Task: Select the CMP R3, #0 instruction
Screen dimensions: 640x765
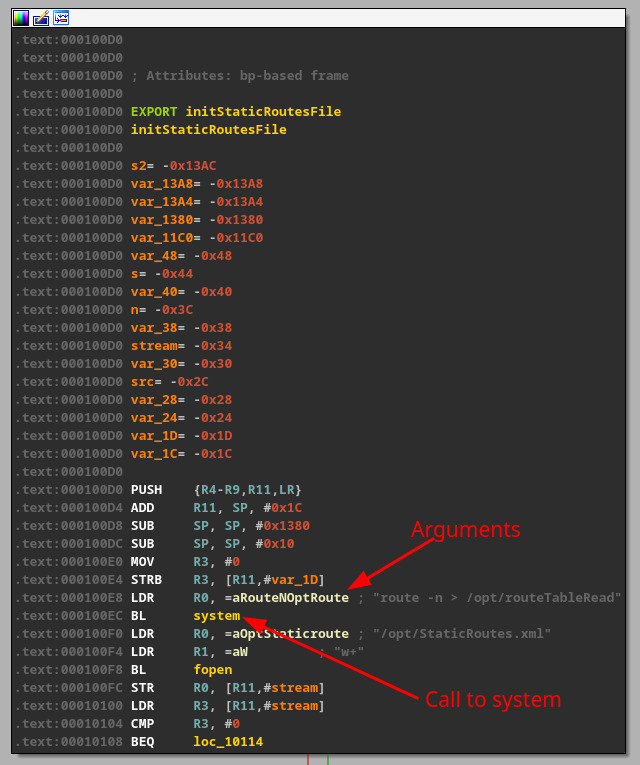Action: (x=185, y=725)
